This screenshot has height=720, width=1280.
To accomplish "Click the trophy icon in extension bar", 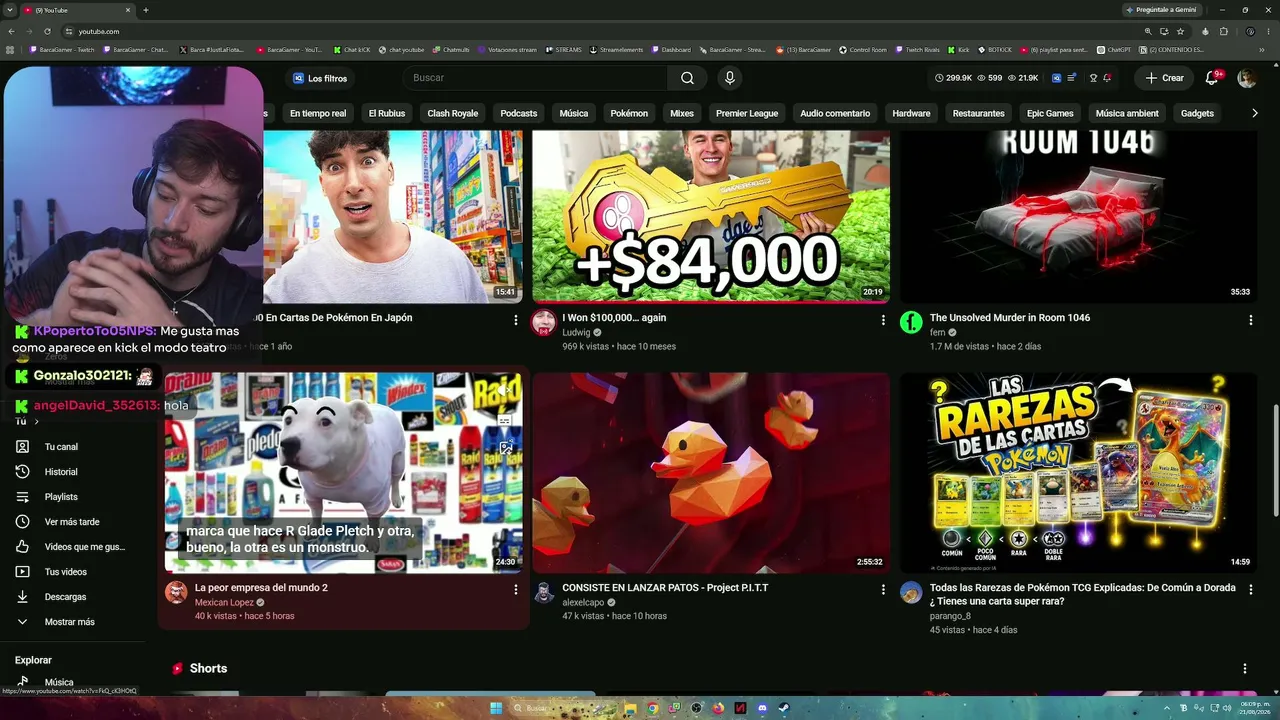I will point(1093,78).
